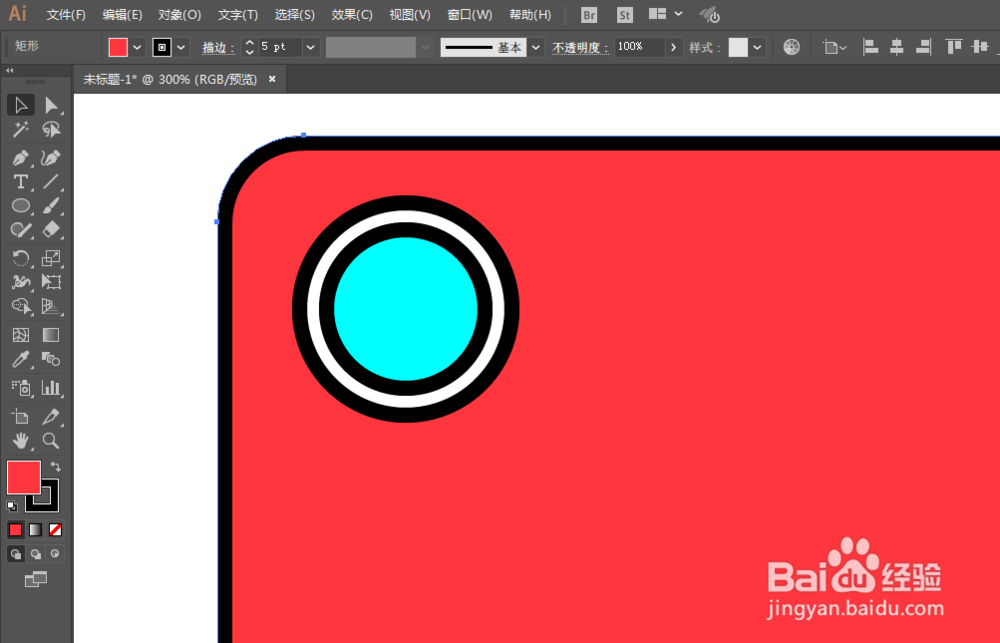Viewport: 1000px width, 643px height.
Task: Open the brush definition 基本 dropdown
Action: click(536, 47)
